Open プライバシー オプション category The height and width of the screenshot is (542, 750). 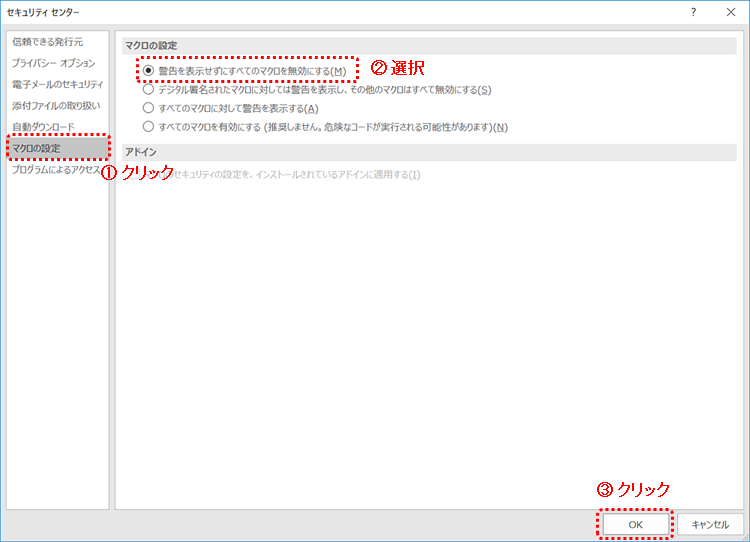55,63
